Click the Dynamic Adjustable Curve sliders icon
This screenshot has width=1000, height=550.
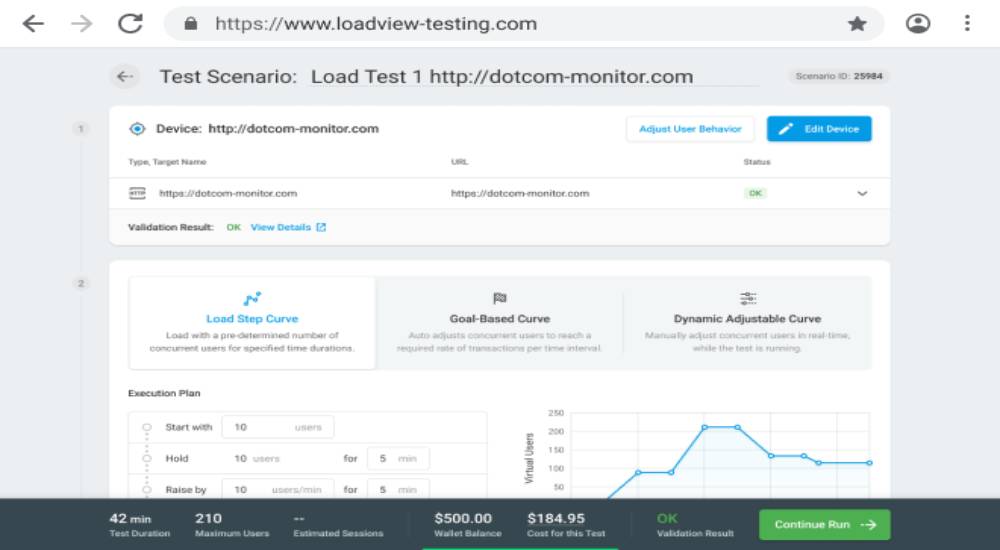[x=747, y=298]
